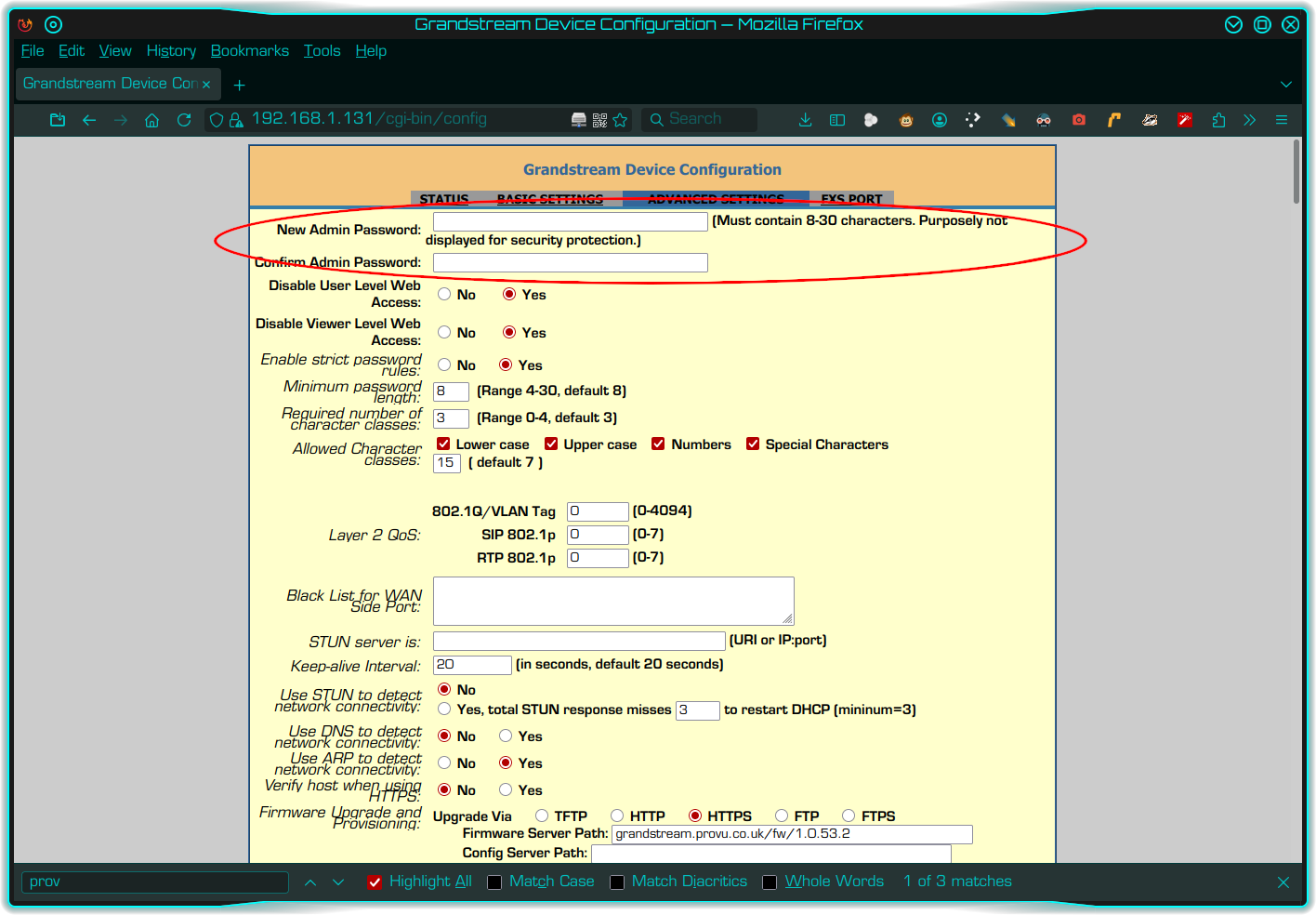Toggle the Highlight All checkbox
The image size is (1316, 915).
pos(375,882)
